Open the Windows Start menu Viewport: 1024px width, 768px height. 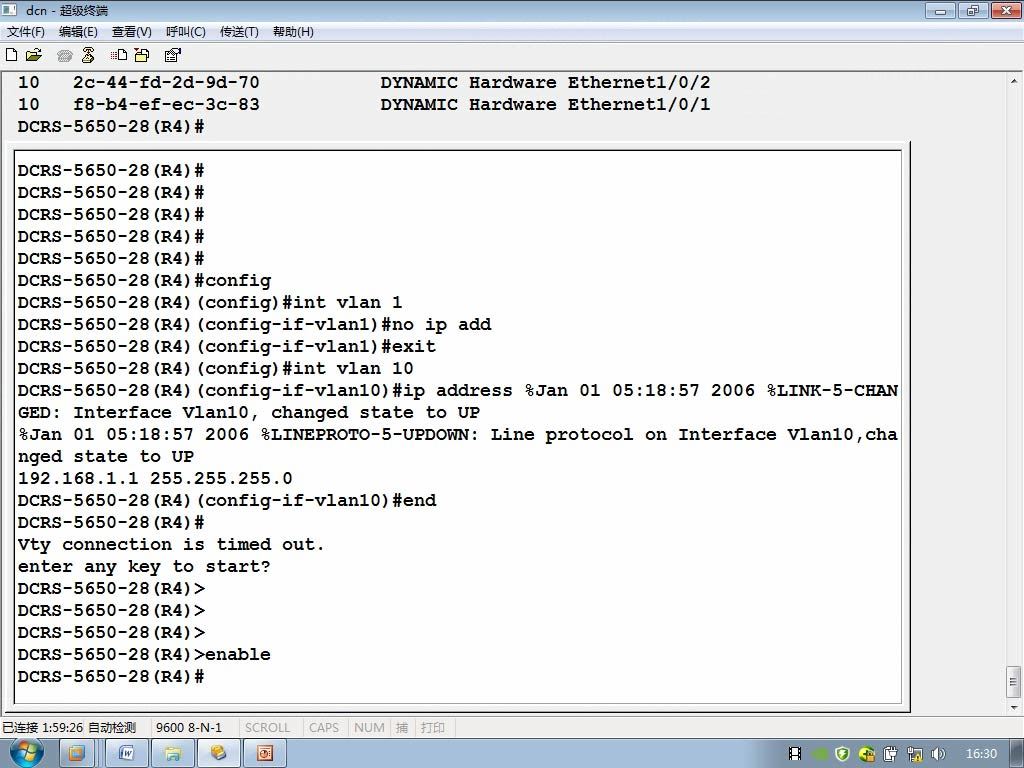tap(26, 753)
